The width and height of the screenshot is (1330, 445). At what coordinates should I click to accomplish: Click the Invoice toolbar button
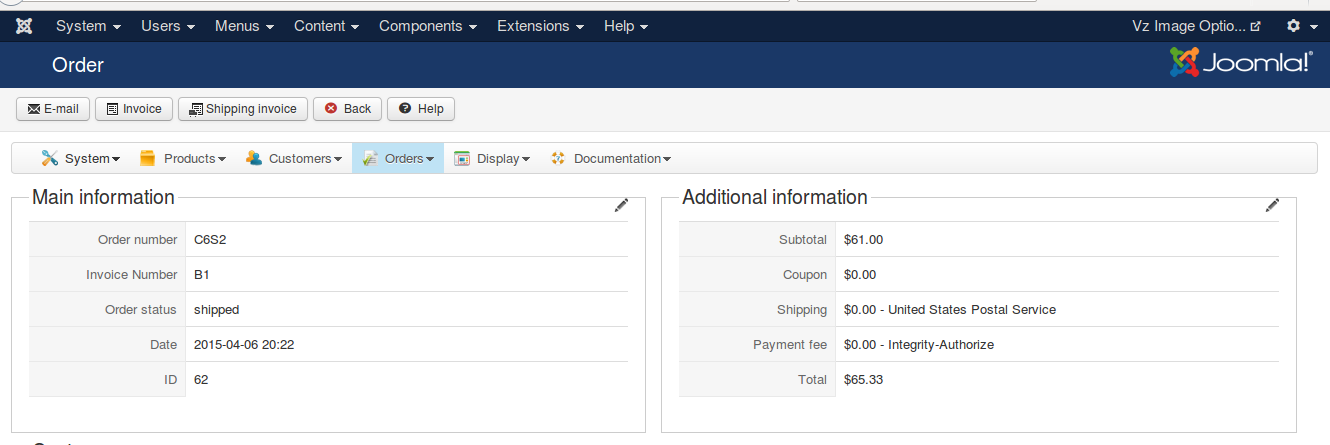pos(134,109)
